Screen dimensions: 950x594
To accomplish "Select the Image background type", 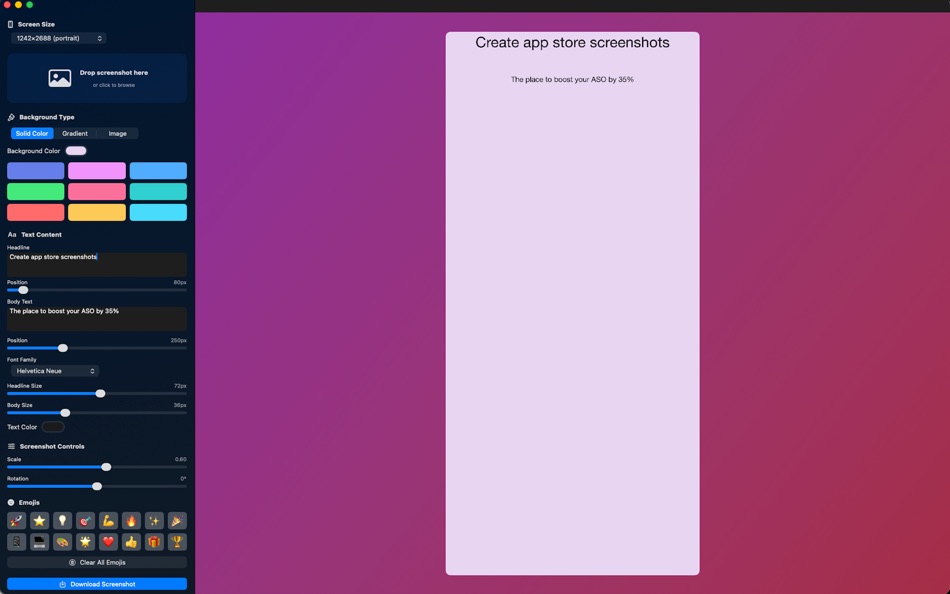I will tap(119, 133).
